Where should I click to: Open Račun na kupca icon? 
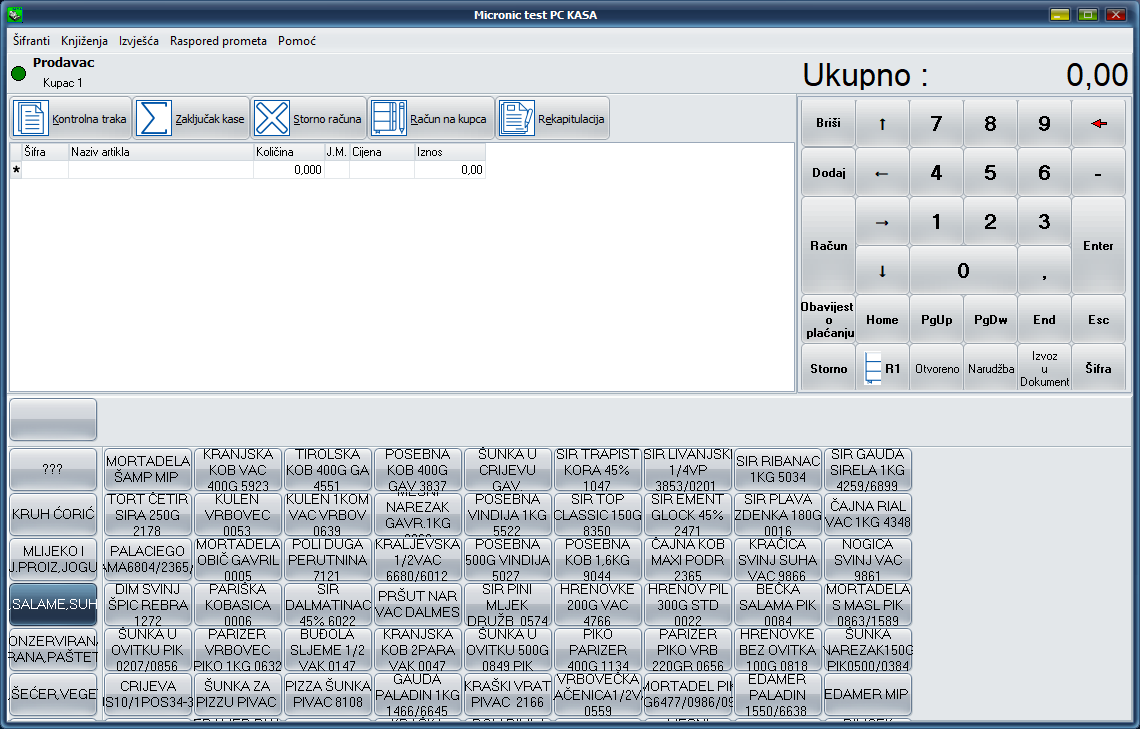point(388,119)
